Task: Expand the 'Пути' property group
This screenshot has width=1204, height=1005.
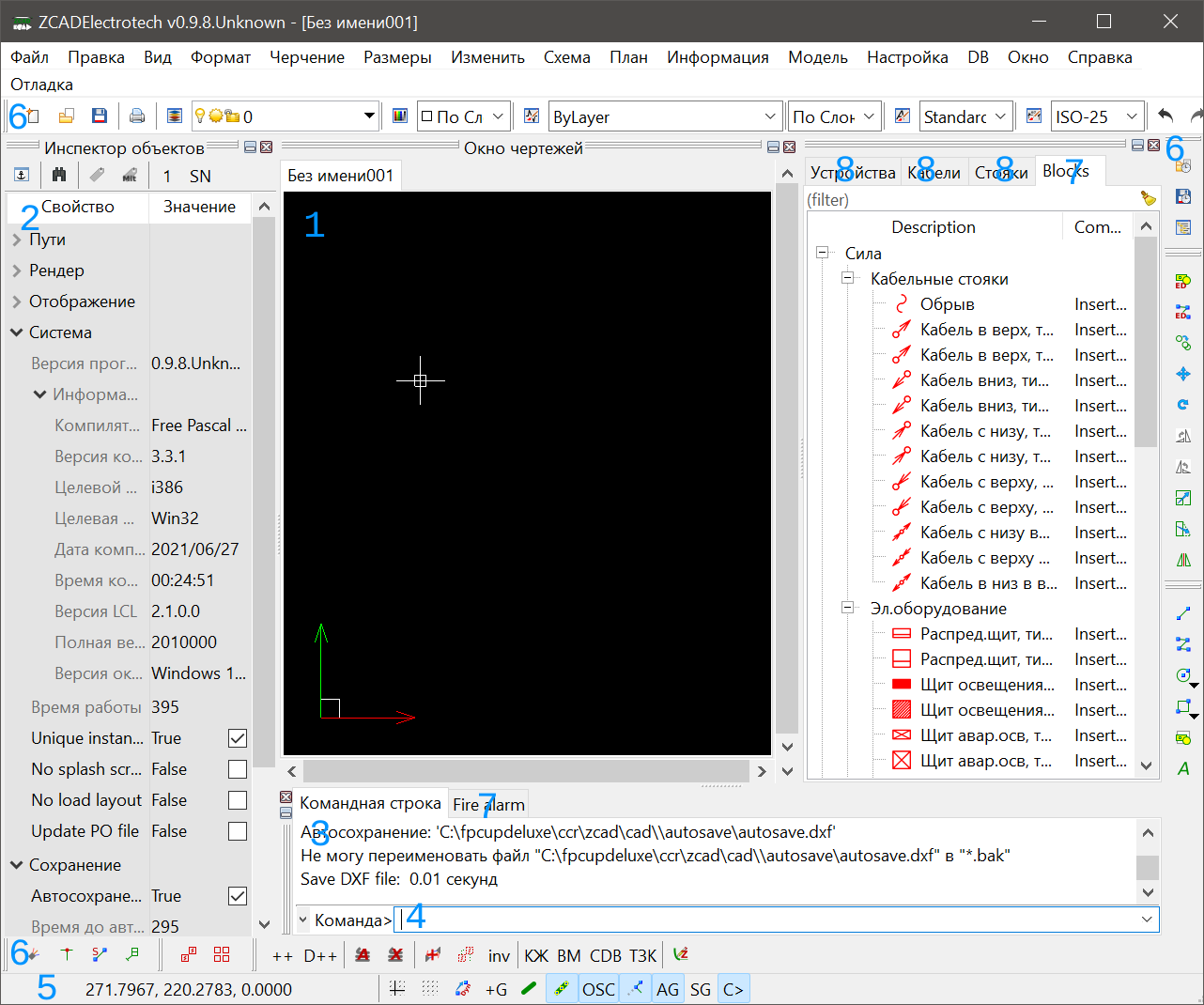Action: tap(17, 240)
